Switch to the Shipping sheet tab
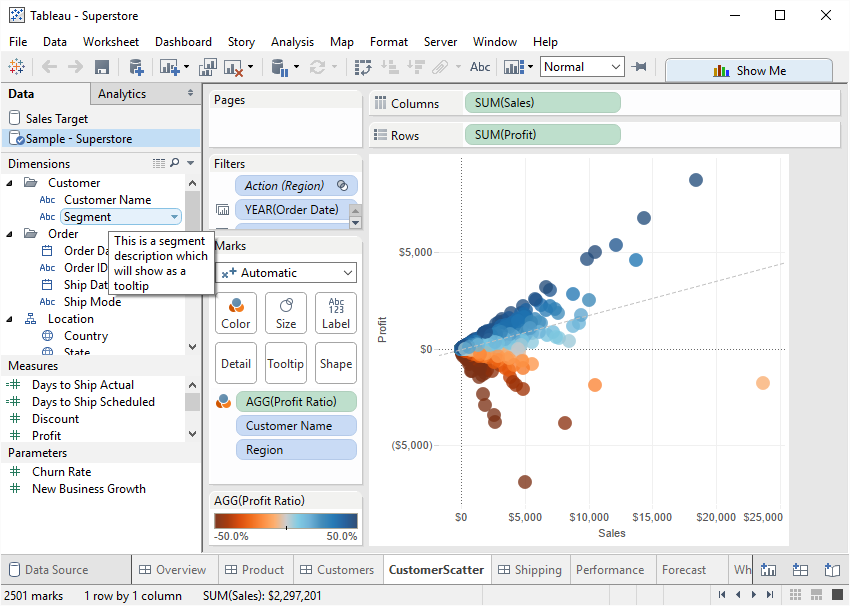The width and height of the screenshot is (850, 606). (x=530, y=570)
